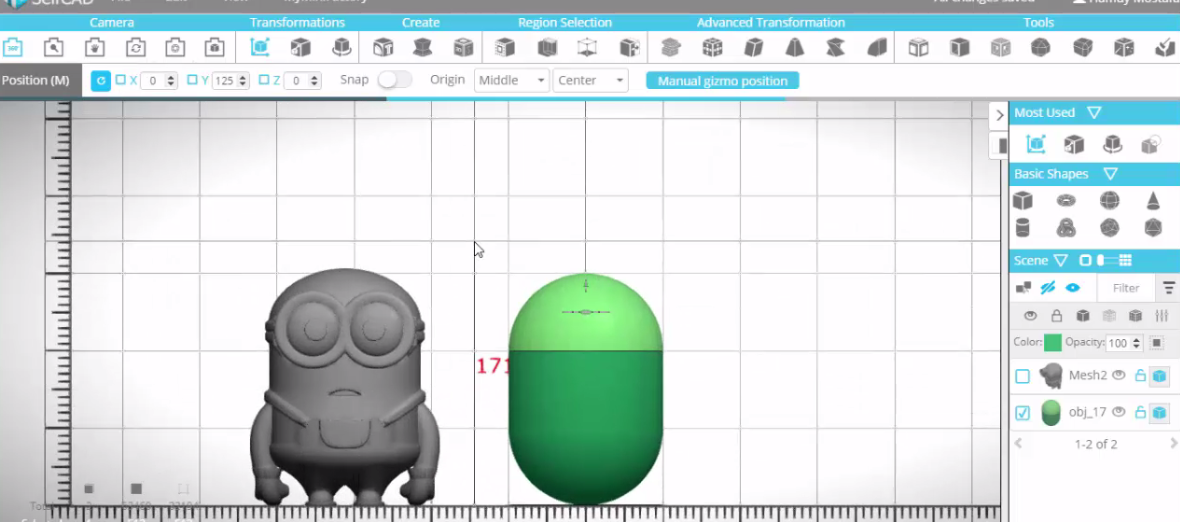Add a cube from Basic Shapes
Screen dimensions: 1180x522
pos(1022,200)
